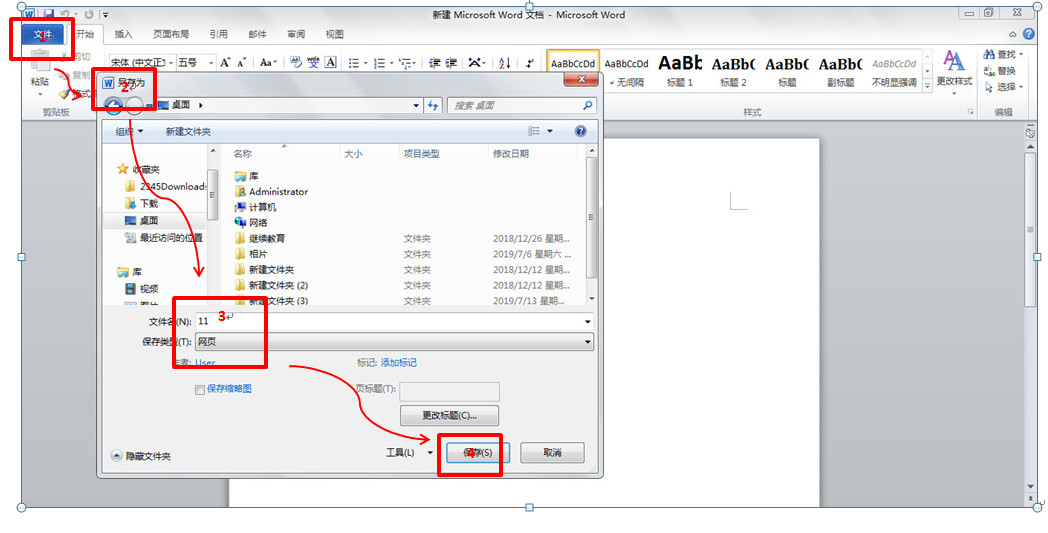The image size is (1048, 533).
Task: Click the Numbering list icon
Action: pos(379,63)
